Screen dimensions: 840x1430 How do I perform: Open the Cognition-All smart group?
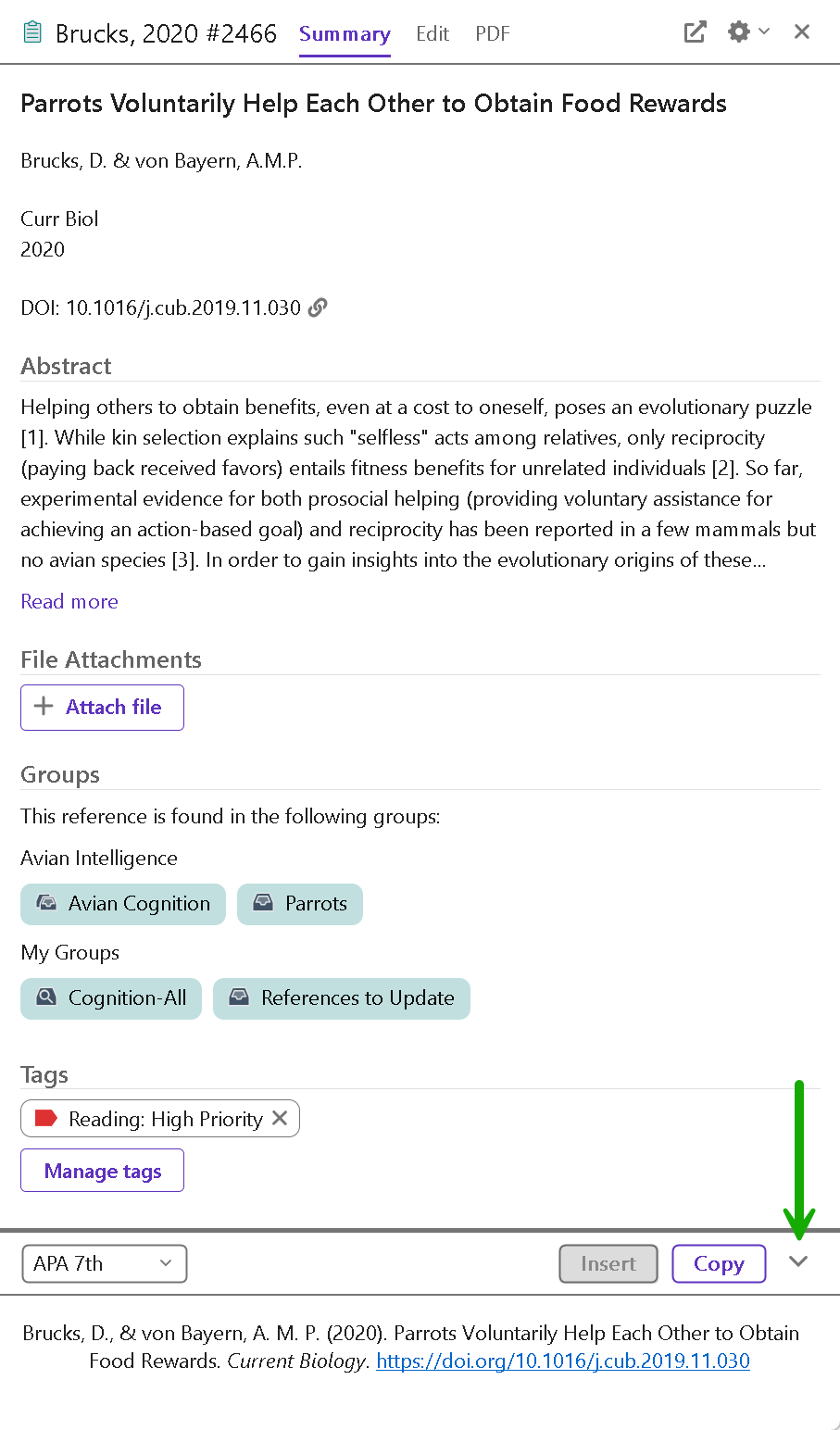111,998
